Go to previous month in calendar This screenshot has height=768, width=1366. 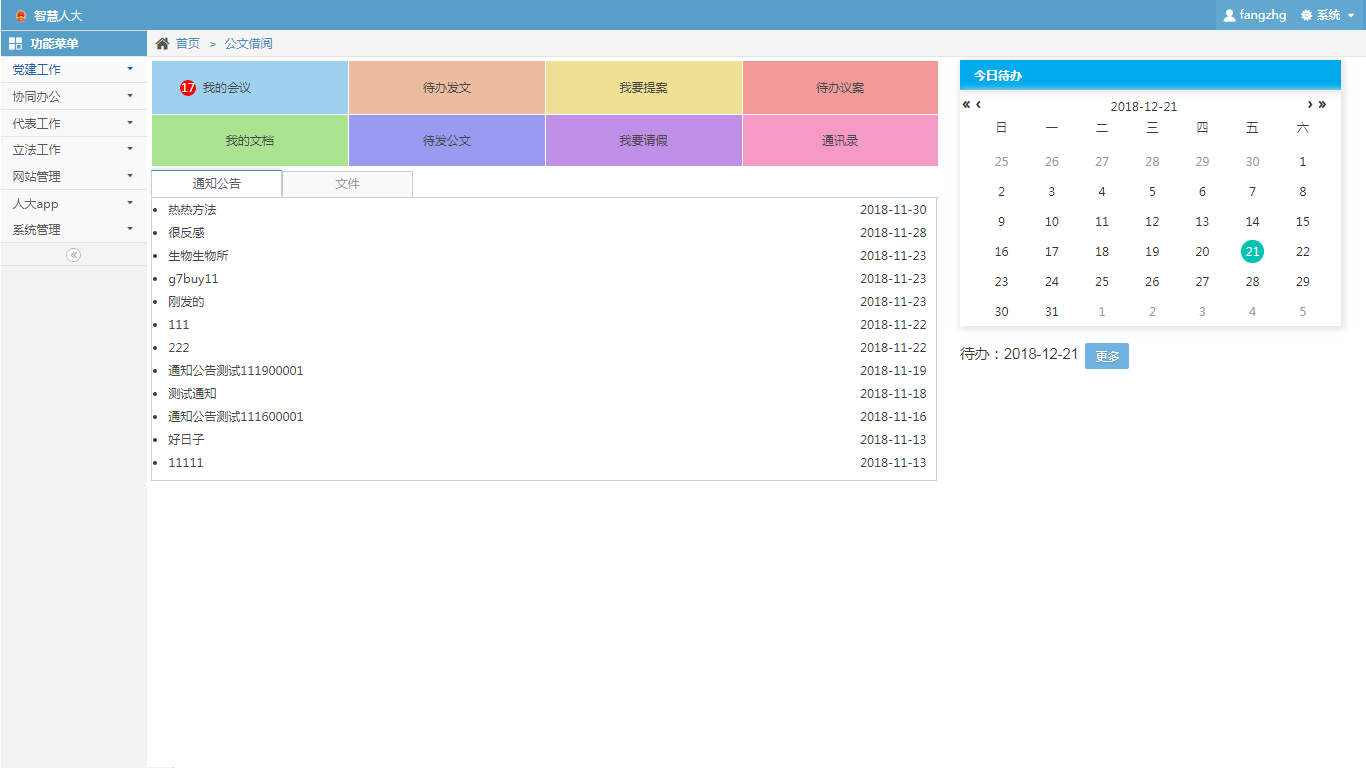978,105
